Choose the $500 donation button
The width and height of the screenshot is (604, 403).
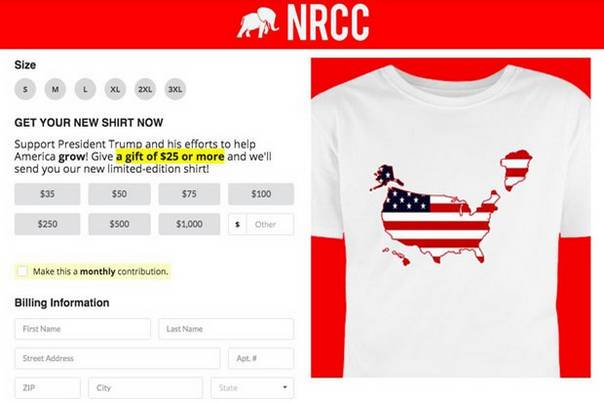coord(119,224)
